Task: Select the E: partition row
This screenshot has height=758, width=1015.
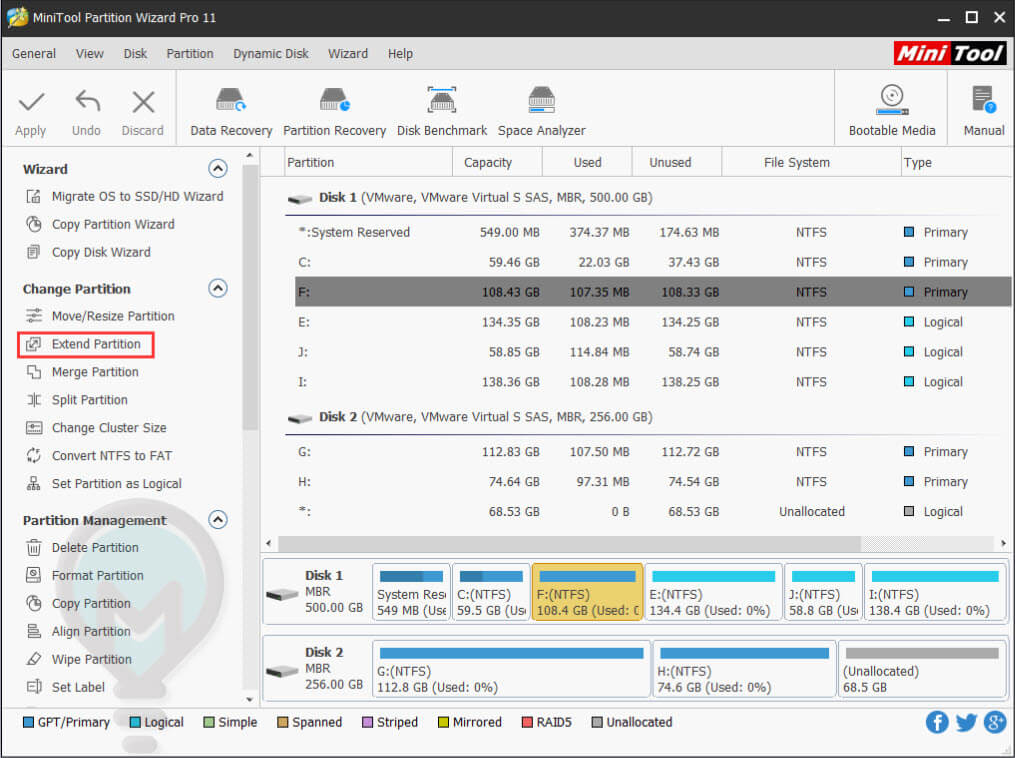Action: 652,322
